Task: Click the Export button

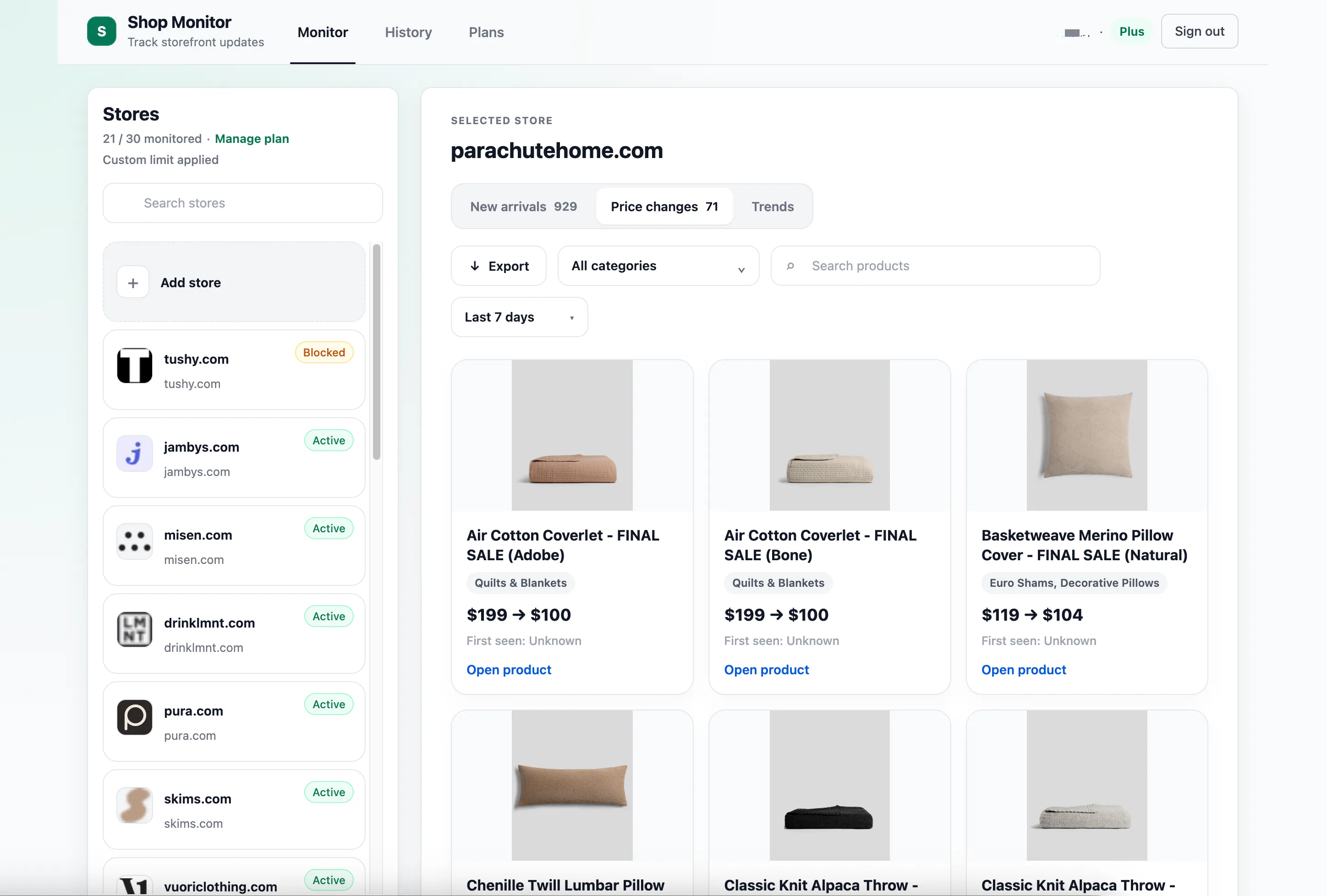Action: (x=499, y=266)
